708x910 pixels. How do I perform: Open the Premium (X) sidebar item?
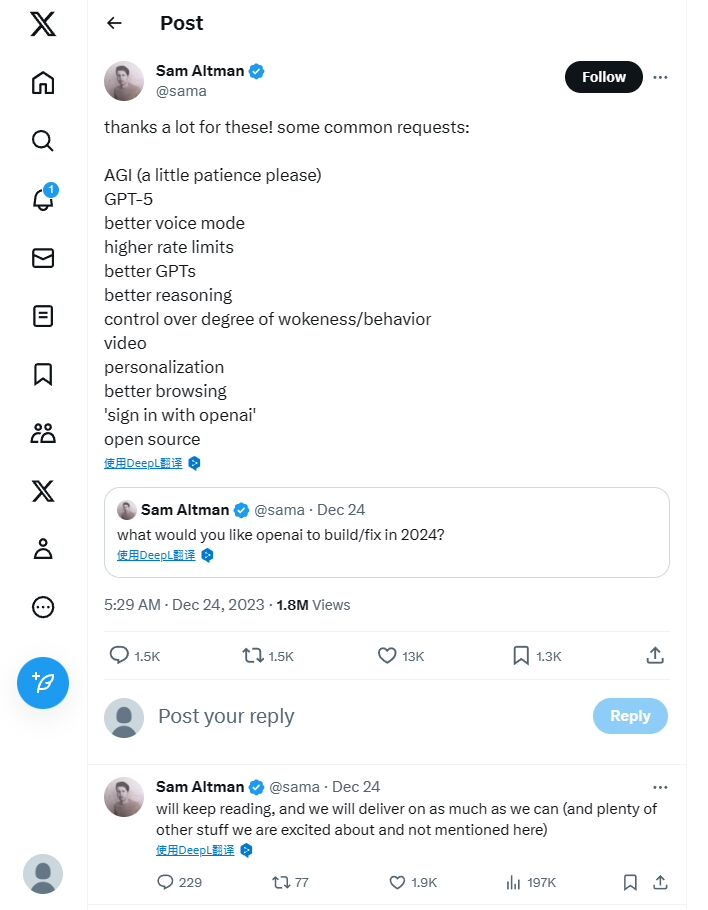coord(42,490)
